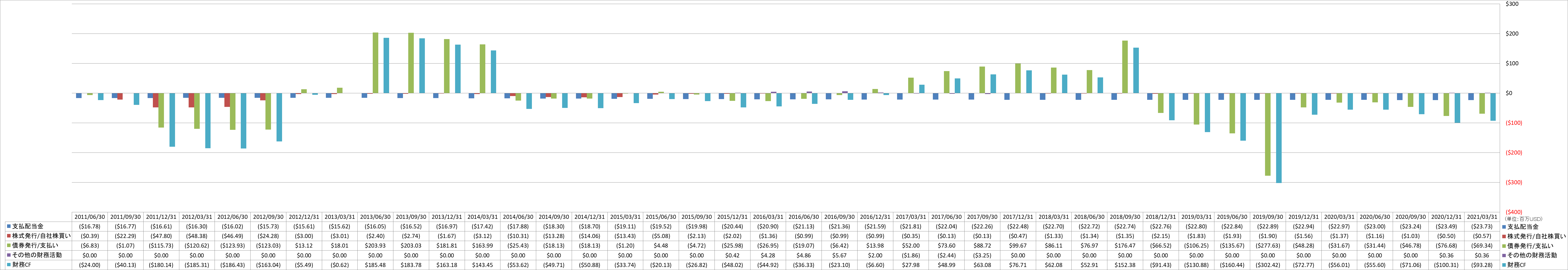Screen dimensions: 1568x270
Task: Select the 2019/09/30 date header cell
Action: [1268, 217]
